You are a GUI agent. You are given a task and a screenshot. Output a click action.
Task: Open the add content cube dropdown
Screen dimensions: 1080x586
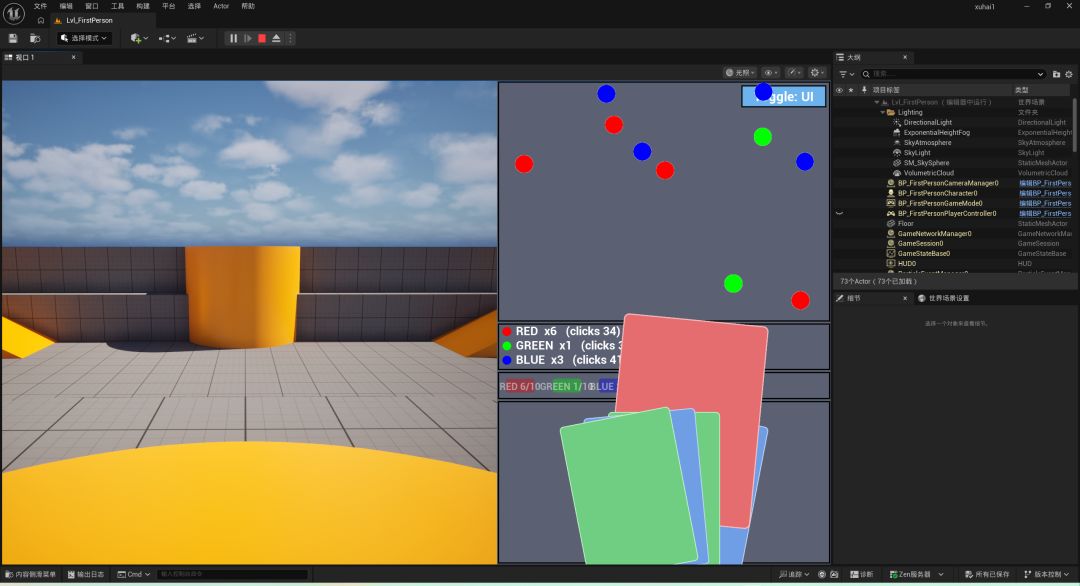point(139,39)
